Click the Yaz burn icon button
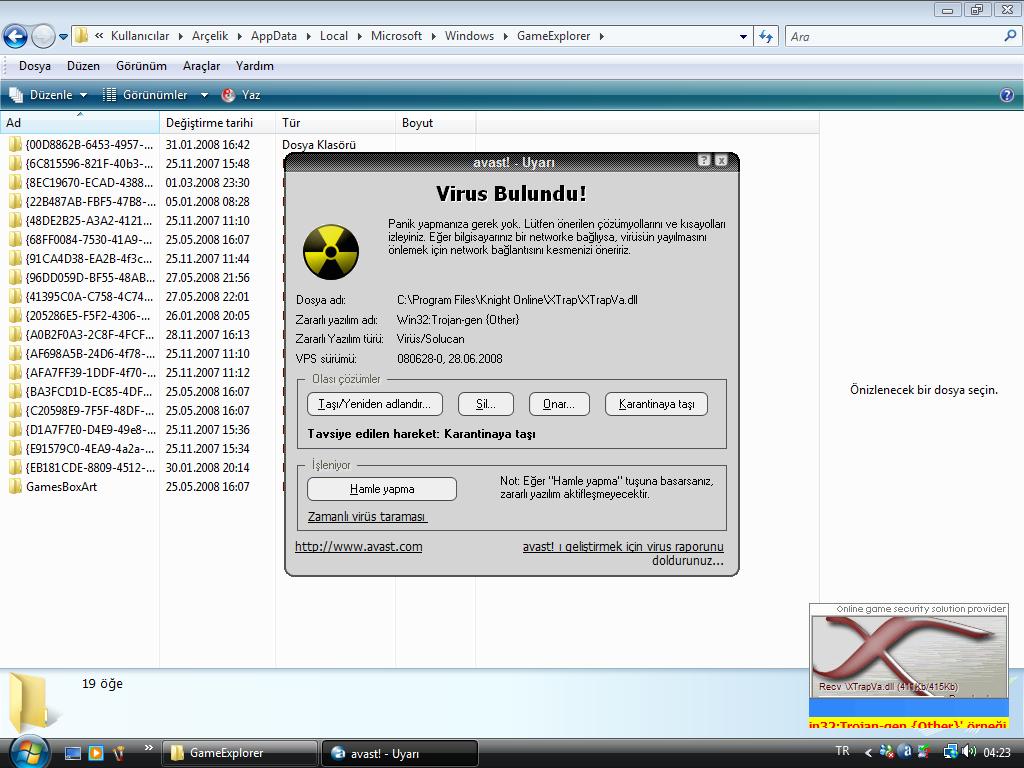The height and width of the screenshot is (768, 1024). 242,95
